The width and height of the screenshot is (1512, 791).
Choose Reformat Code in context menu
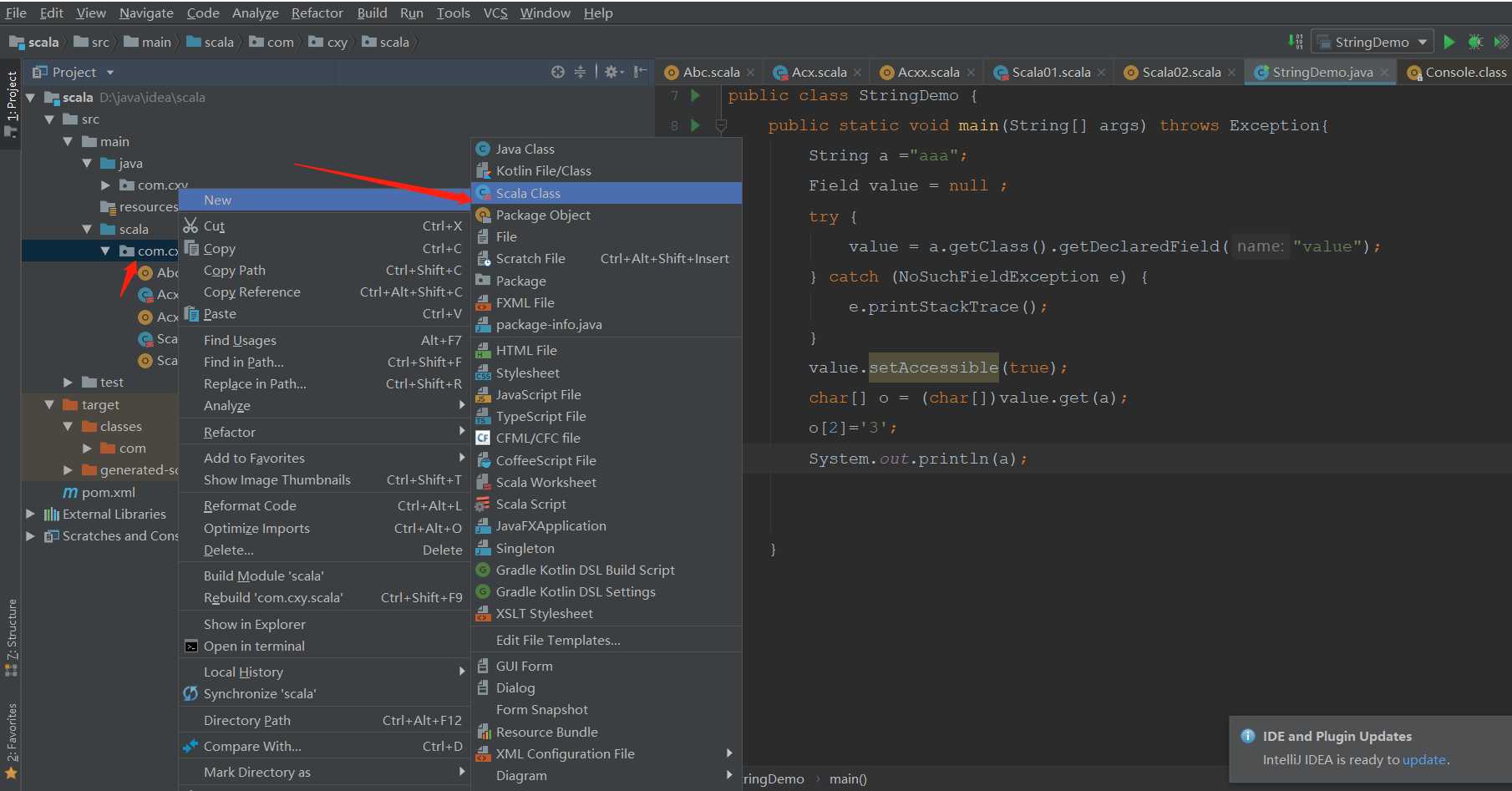pyautogui.click(x=324, y=505)
